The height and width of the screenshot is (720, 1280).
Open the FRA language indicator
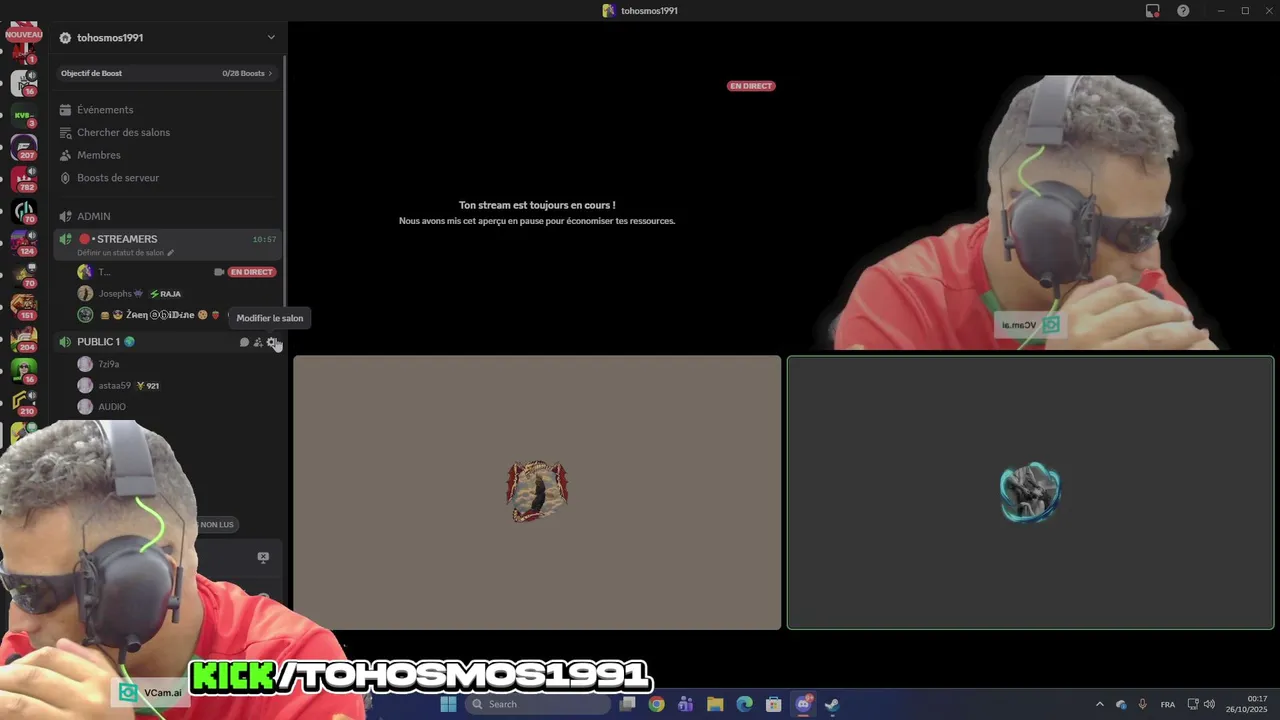click(x=1168, y=704)
